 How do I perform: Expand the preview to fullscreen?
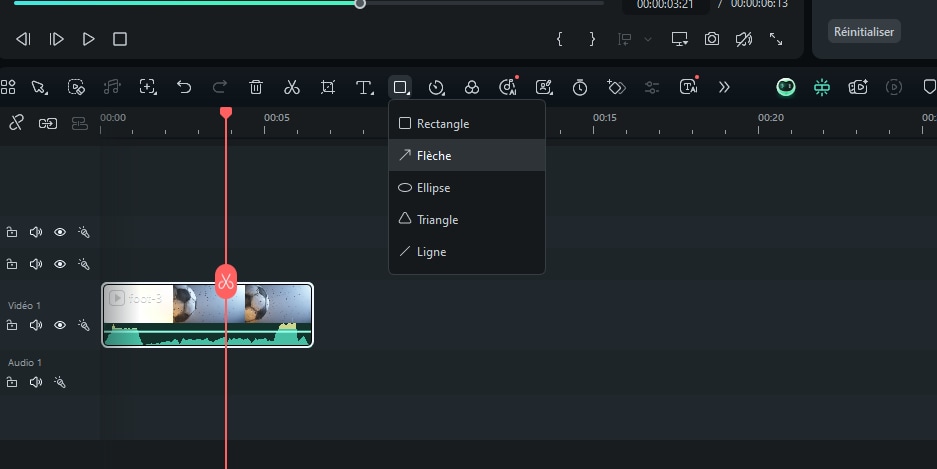(x=776, y=39)
